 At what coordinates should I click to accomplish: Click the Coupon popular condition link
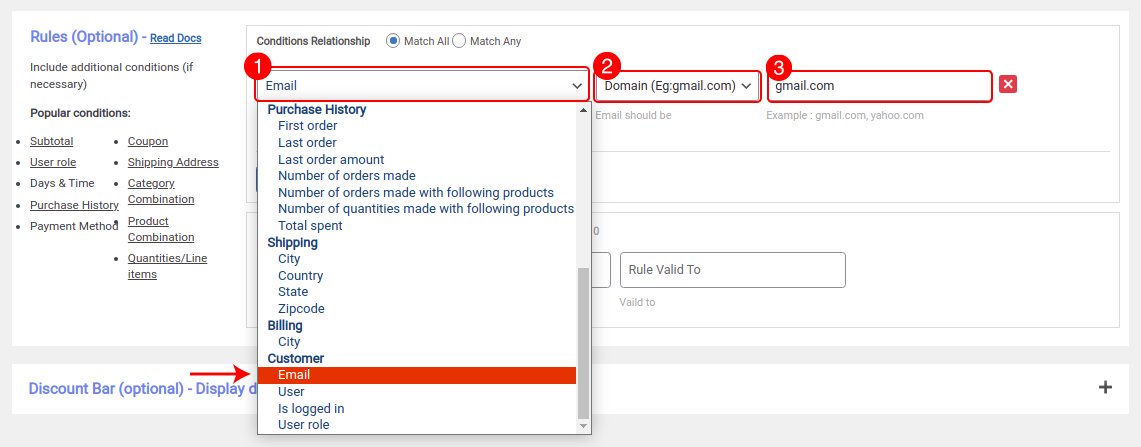[148, 141]
